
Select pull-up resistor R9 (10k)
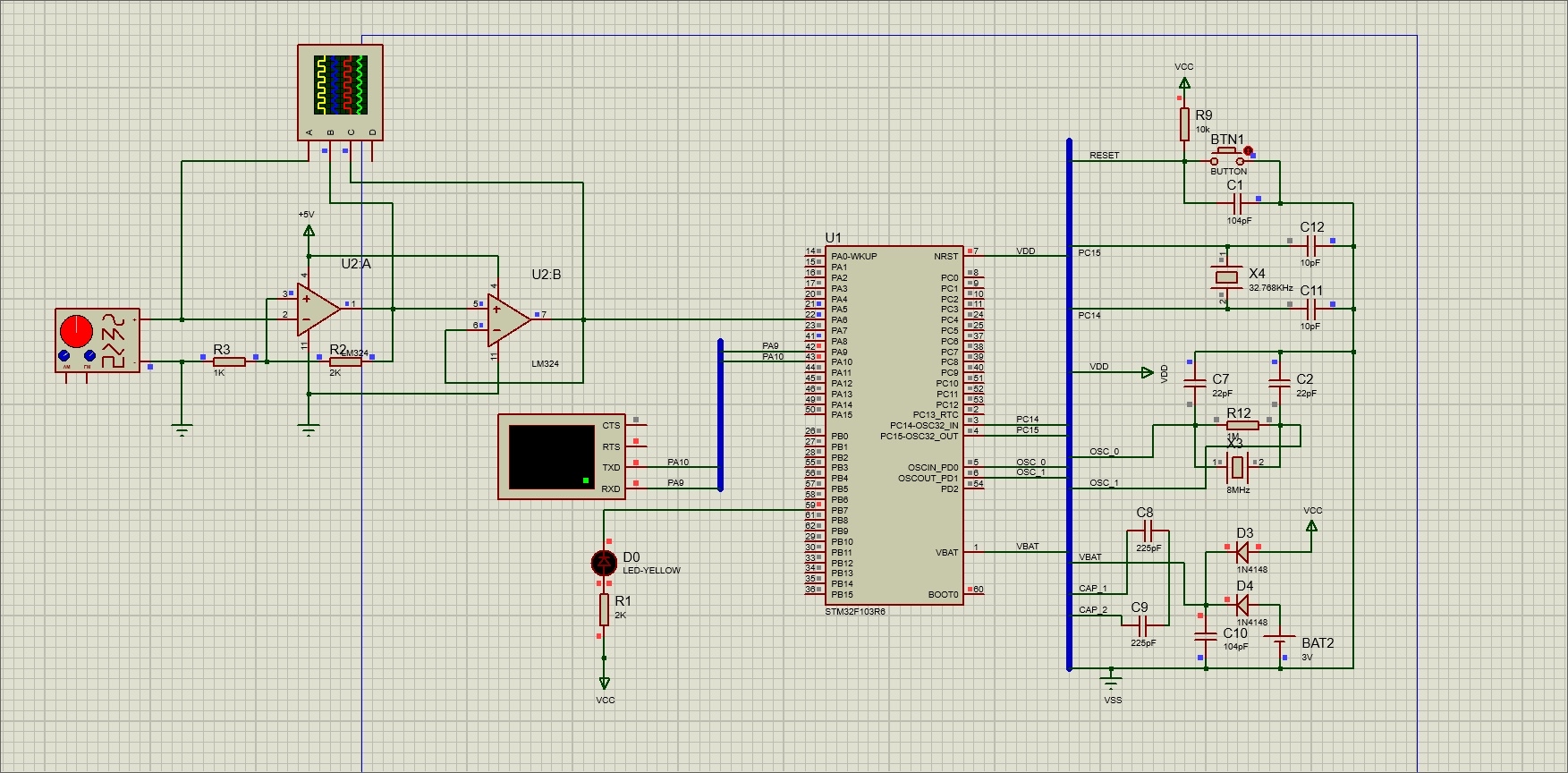point(1184,124)
